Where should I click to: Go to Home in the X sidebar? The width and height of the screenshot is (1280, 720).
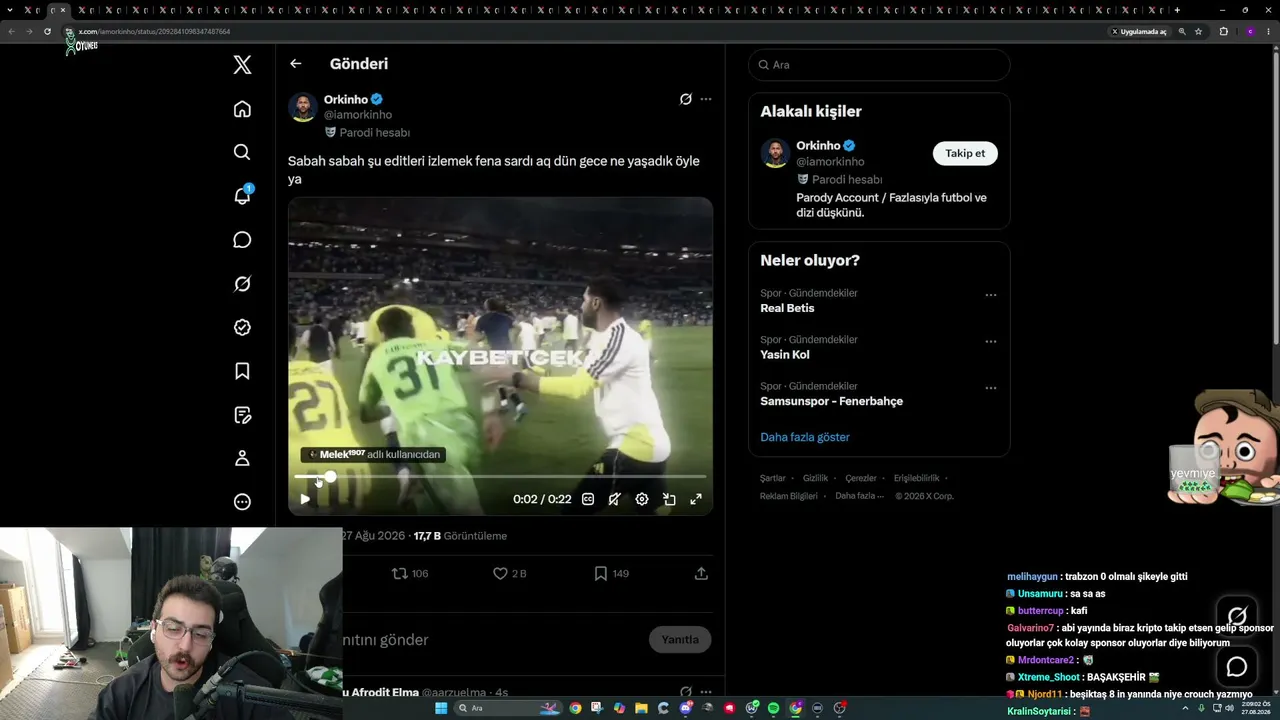click(x=242, y=109)
